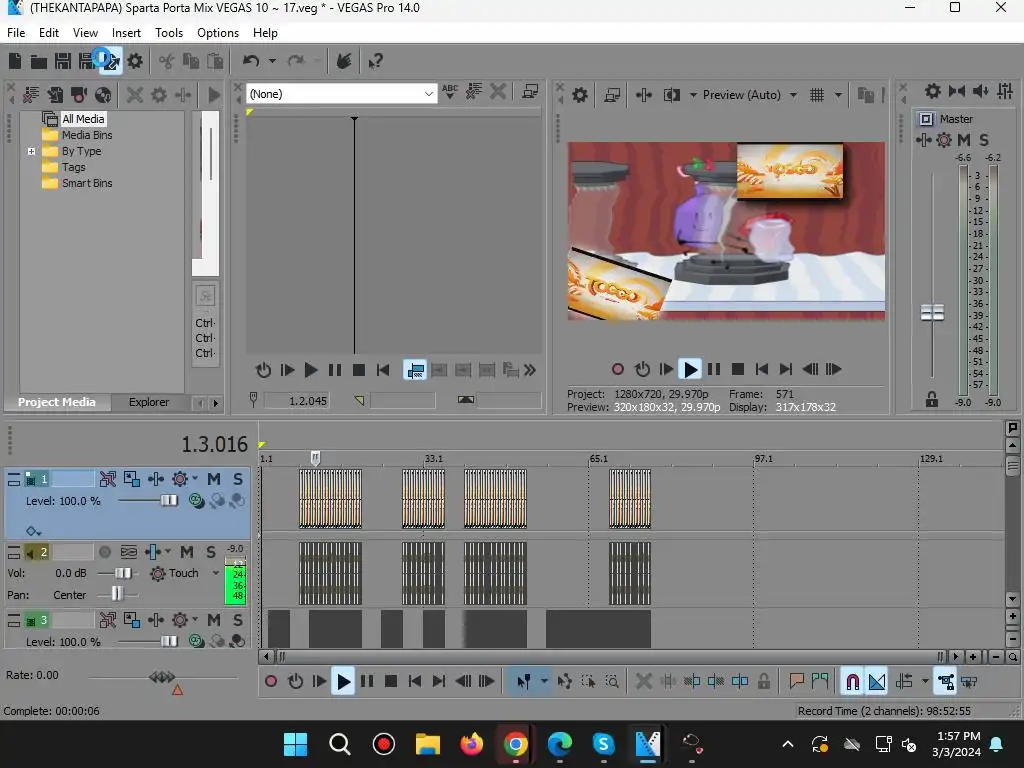Click the Lock event padlock icon
The image size is (1024, 768).
click(763, 682)
